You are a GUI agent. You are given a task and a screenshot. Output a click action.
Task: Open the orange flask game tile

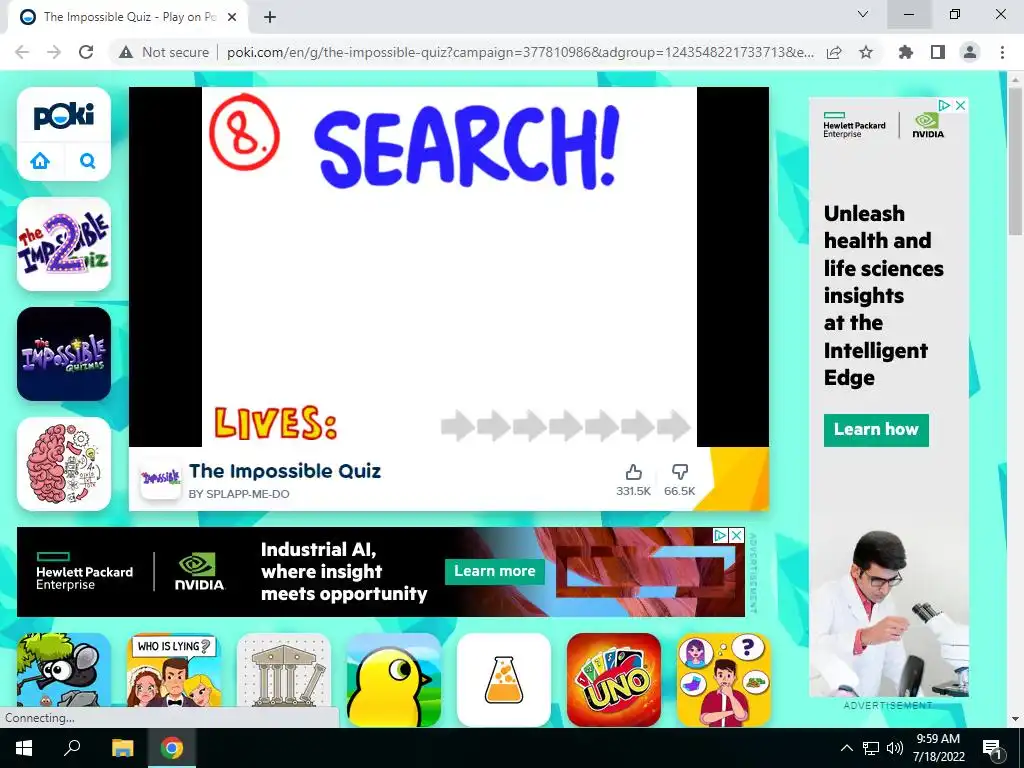pos(504,679)
